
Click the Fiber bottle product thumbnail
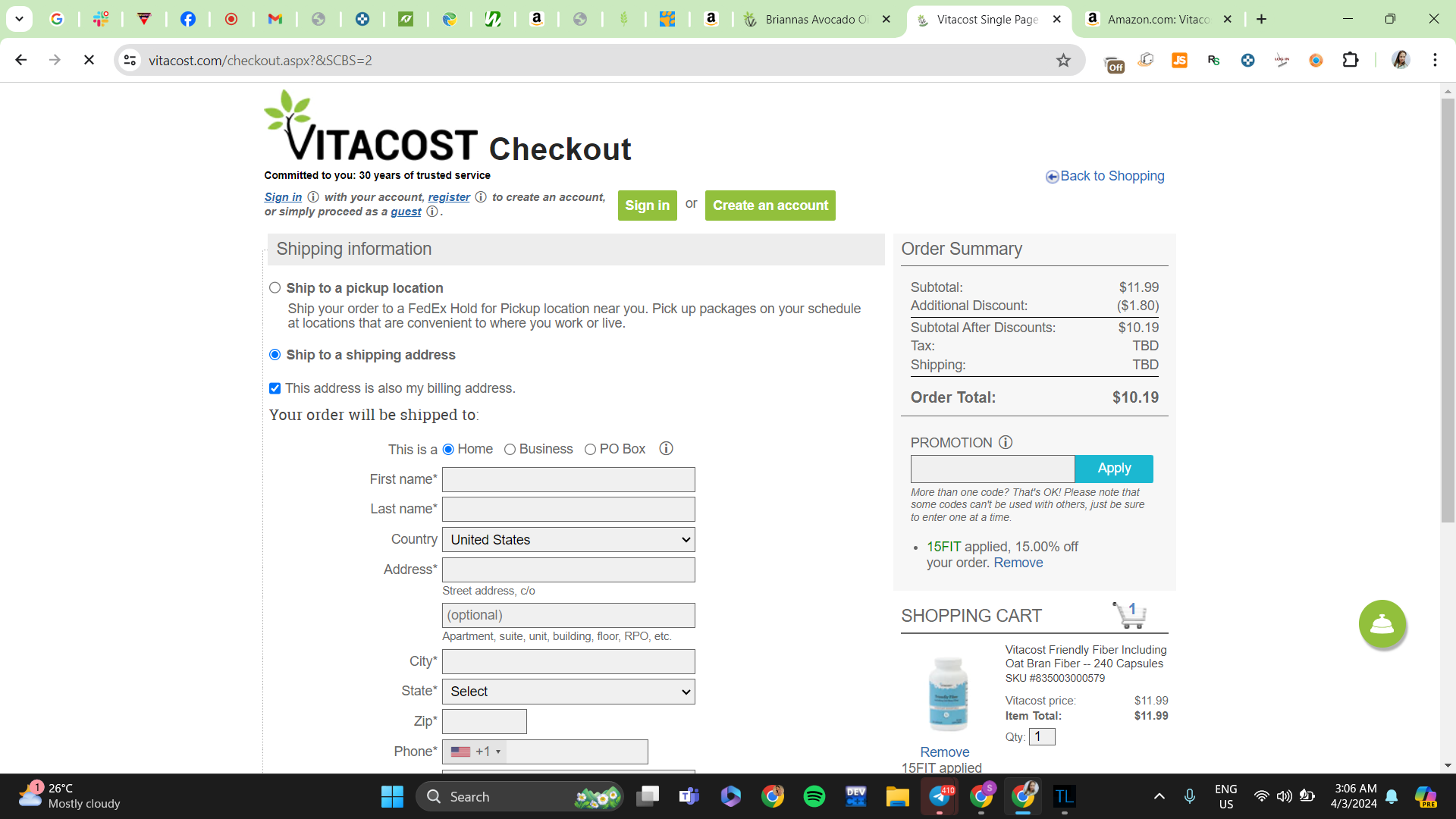click(948, 694)
